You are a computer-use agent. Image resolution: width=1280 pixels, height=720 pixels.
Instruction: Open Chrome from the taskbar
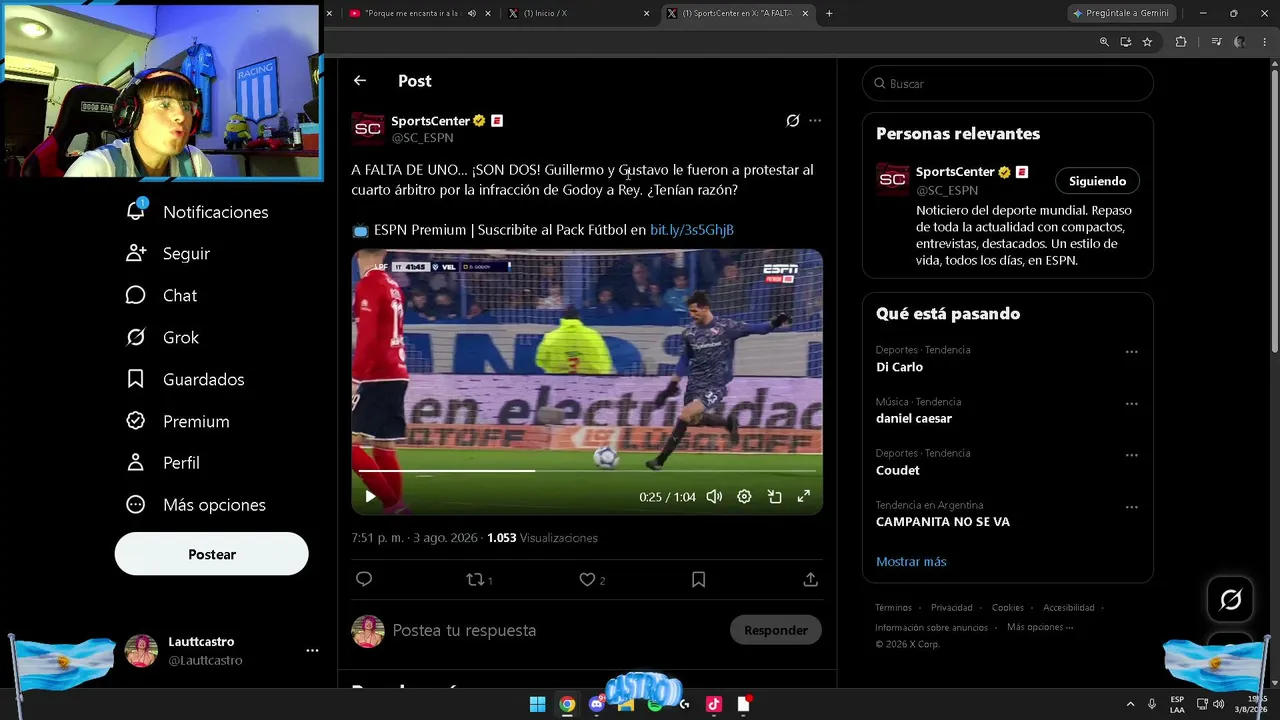567,704
